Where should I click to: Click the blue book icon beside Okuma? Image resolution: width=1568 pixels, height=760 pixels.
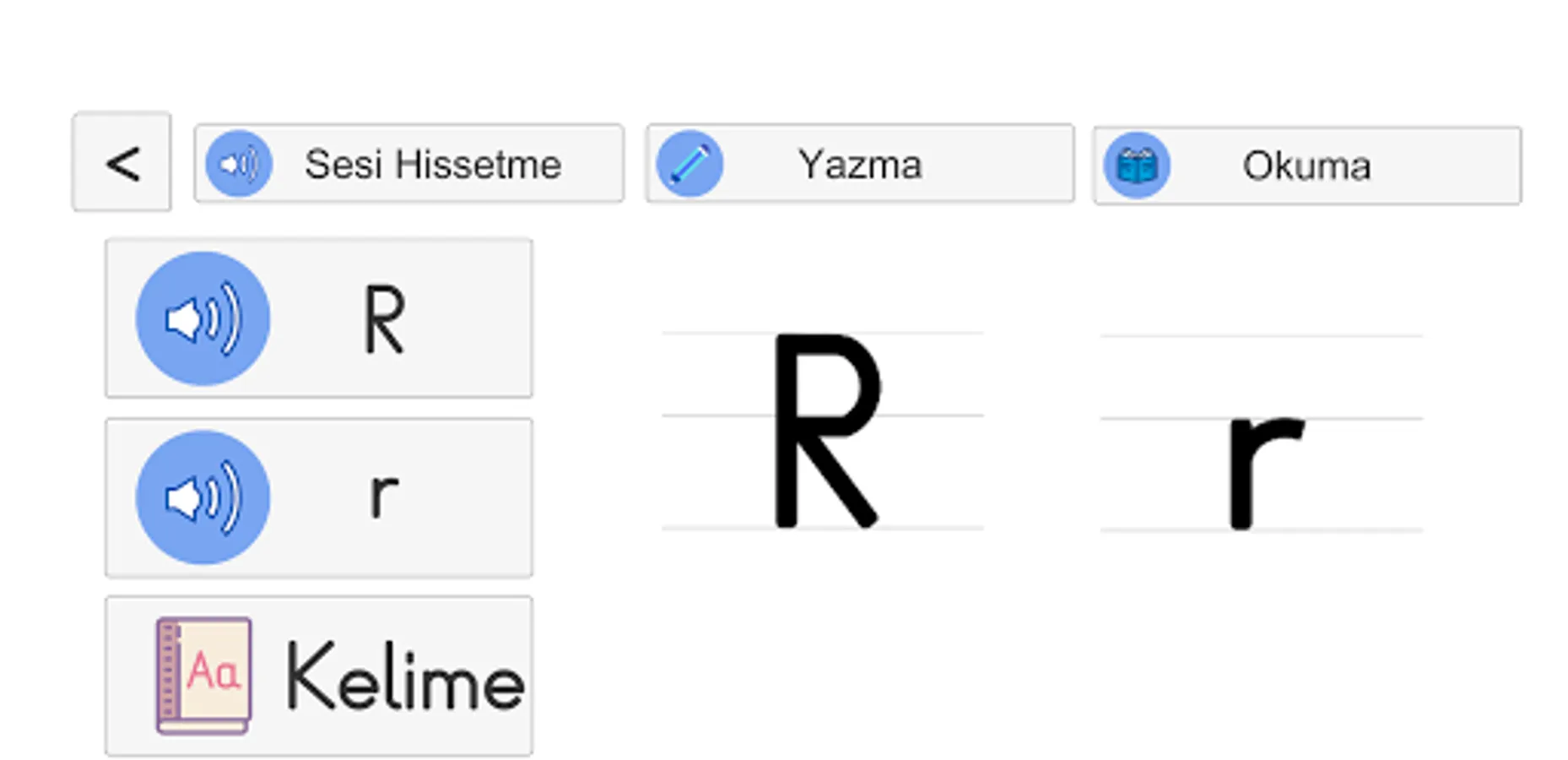coord(1136,166)
